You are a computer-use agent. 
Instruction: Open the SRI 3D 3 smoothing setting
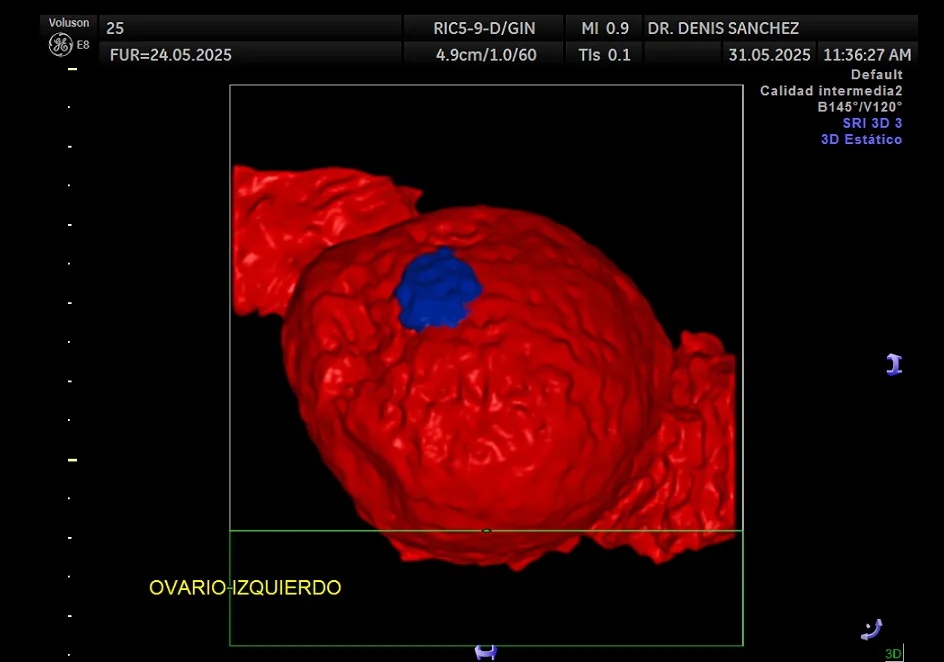pyautogui.click(x=871, y=123)
